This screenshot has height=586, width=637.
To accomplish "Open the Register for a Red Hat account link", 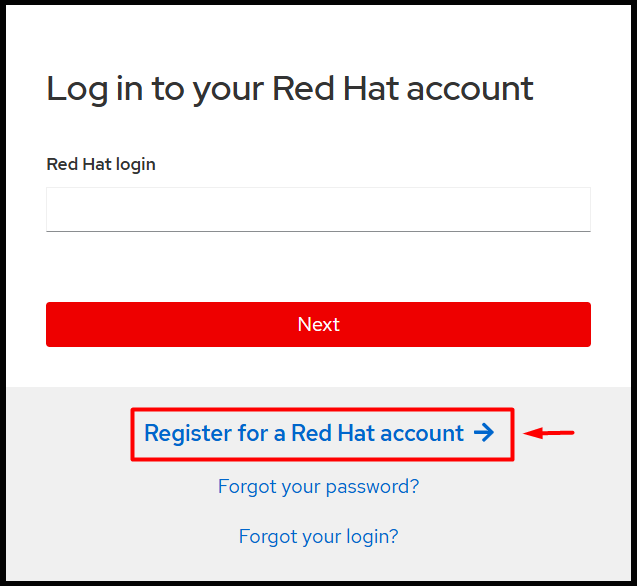I will coord(304,433).
